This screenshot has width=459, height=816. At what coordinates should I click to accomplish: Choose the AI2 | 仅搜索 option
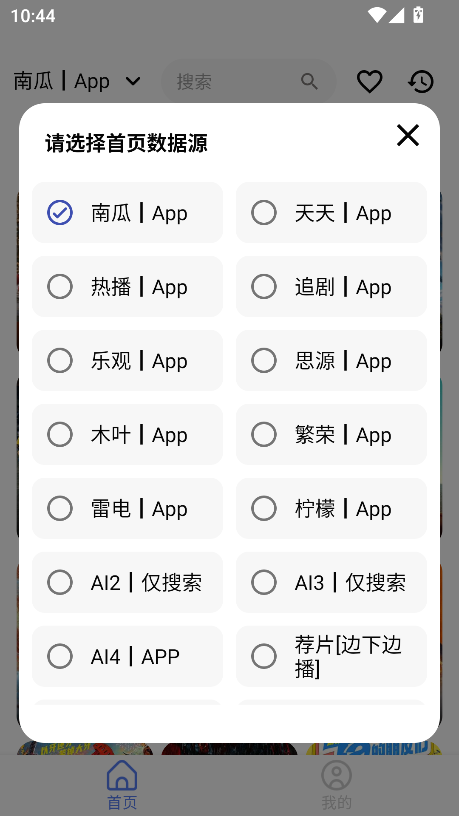coord(128,582)
